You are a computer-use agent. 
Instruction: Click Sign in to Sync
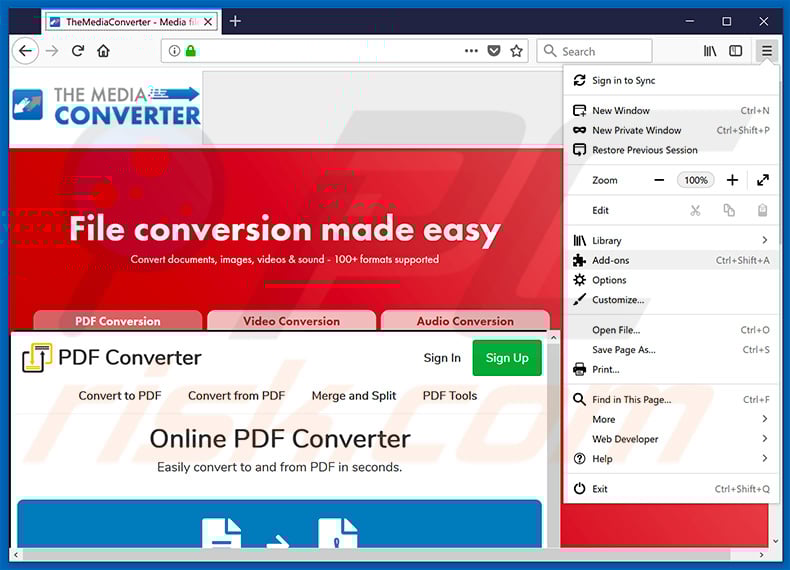[673, 81]
